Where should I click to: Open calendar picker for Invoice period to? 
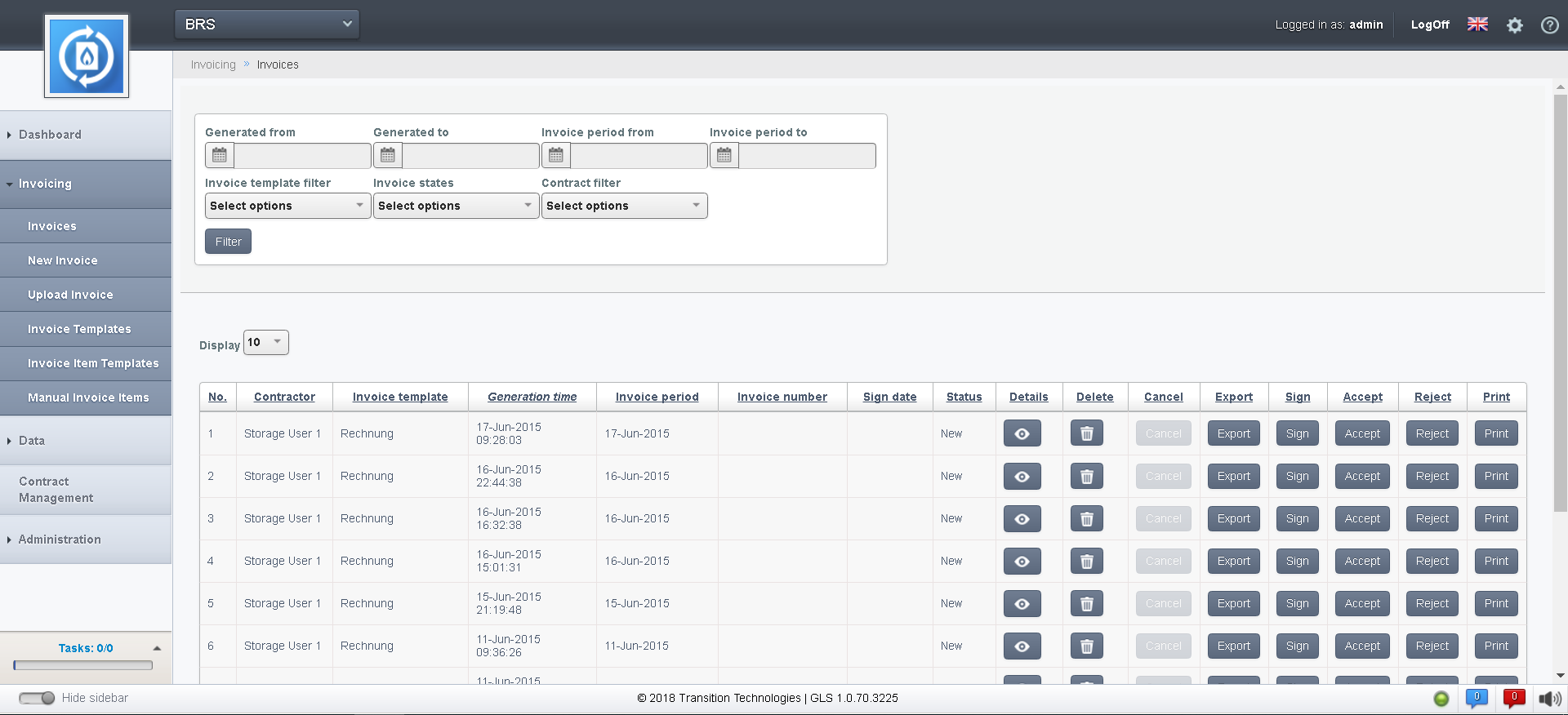point(724,155)
